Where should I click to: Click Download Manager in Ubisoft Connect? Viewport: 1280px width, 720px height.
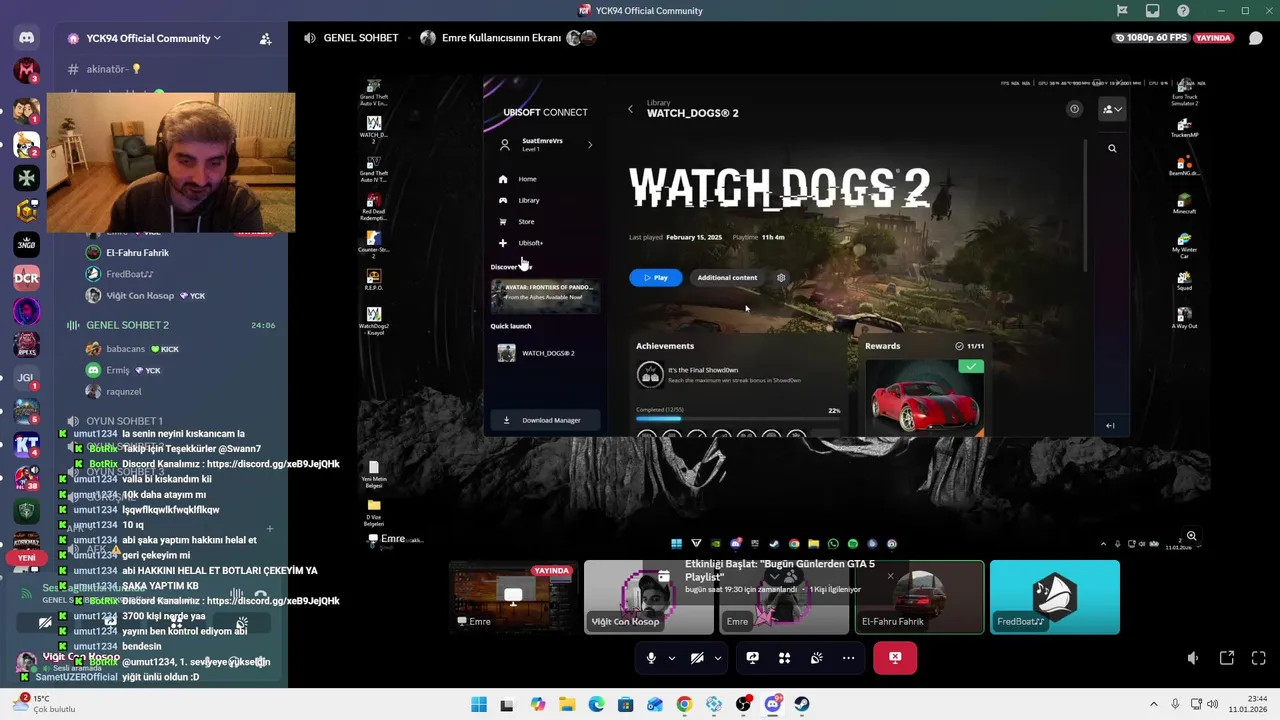(x=544, y=420)
